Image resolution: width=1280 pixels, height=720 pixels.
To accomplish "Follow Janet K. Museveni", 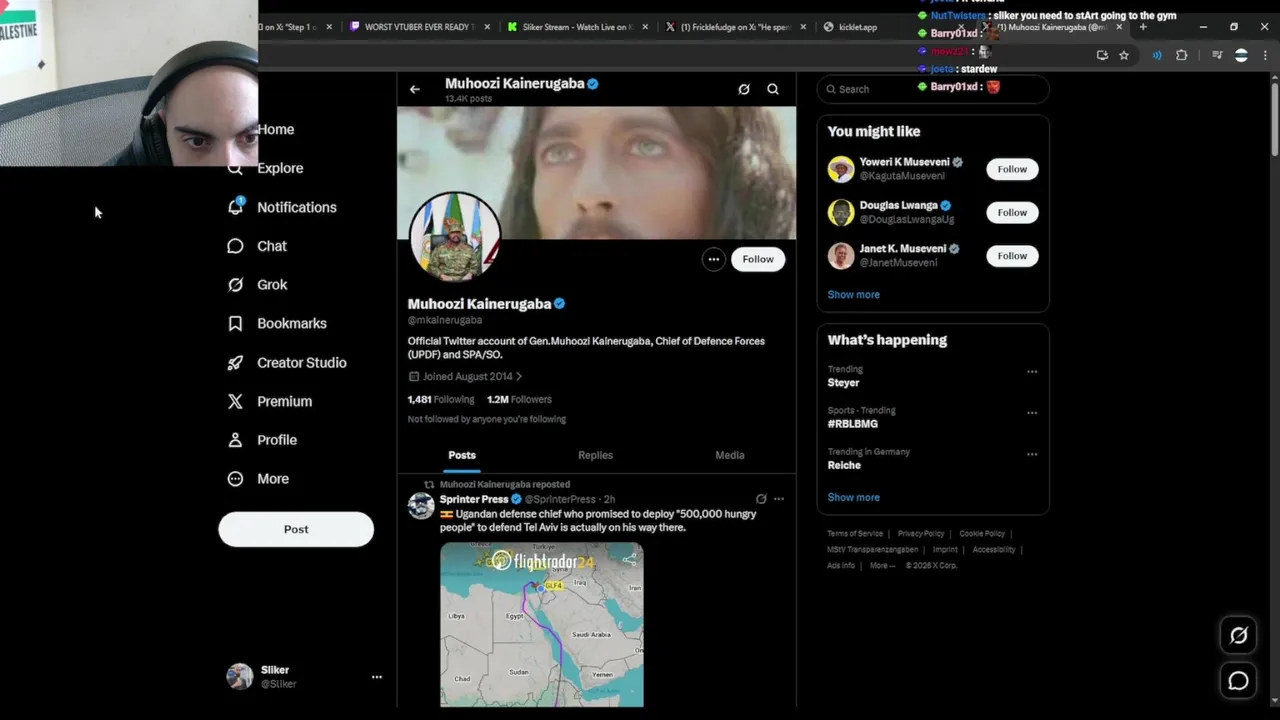I will click(1012, 256).
